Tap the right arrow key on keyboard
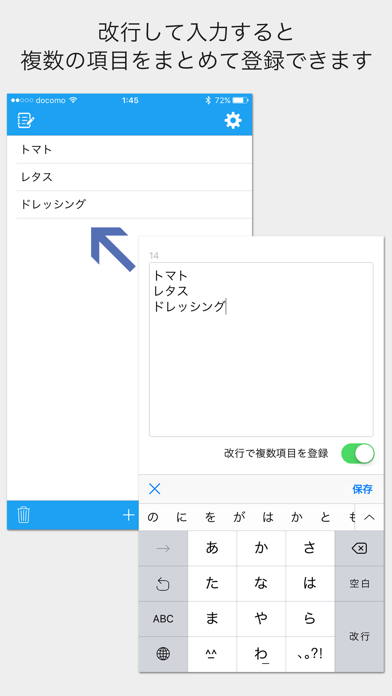The image size is (392, 696). (x=163, y=549)
